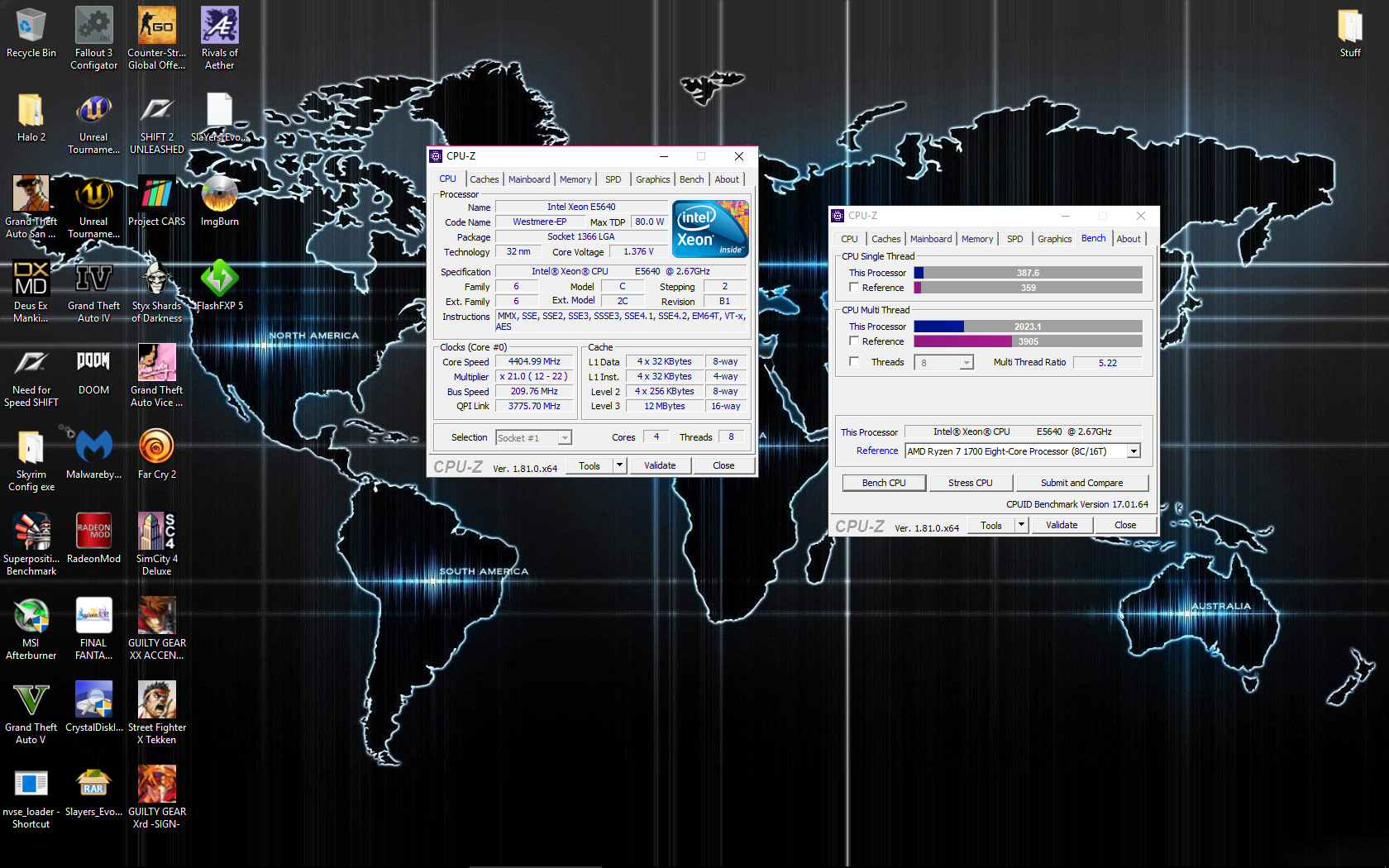Click the Intel Xeon inside logo
Image resolution: width=1389 pixels, height=868 pixels.
tap(710, 229)
